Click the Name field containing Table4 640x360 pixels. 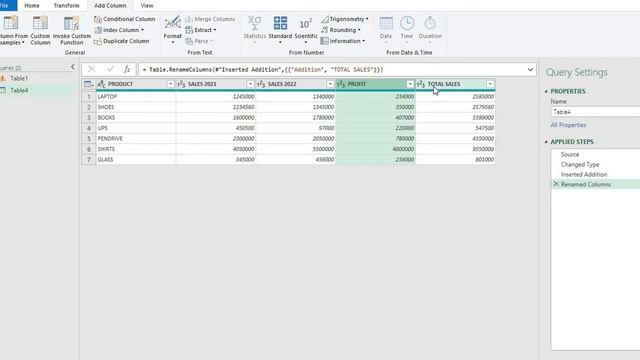(596, 112)
